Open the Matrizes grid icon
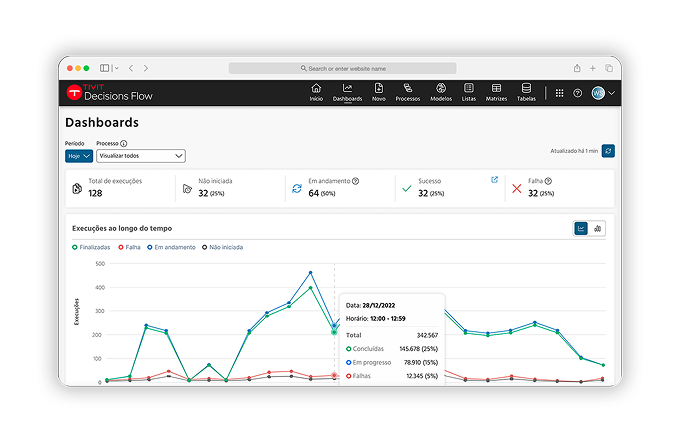This screenshot has height=442, width=680. [496, 90]
